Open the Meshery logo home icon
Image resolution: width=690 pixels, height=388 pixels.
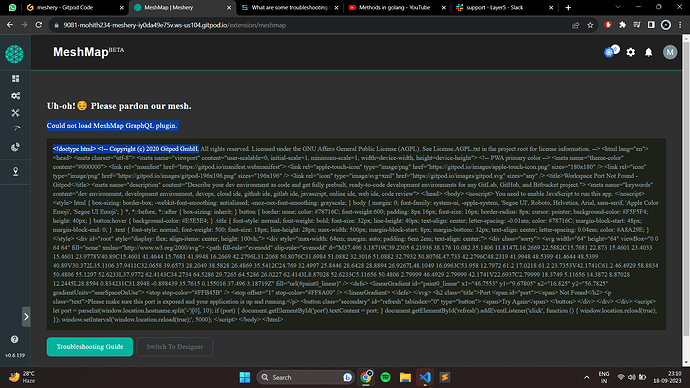pos(14,54)
